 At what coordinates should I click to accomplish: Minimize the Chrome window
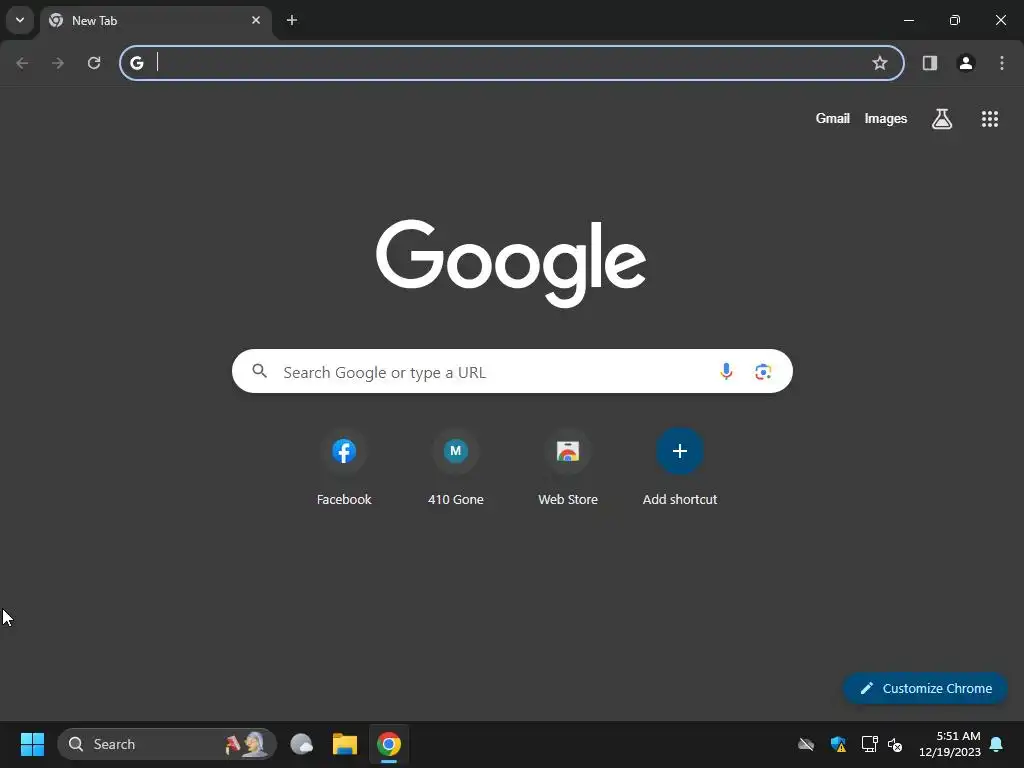tap(908, 20)
